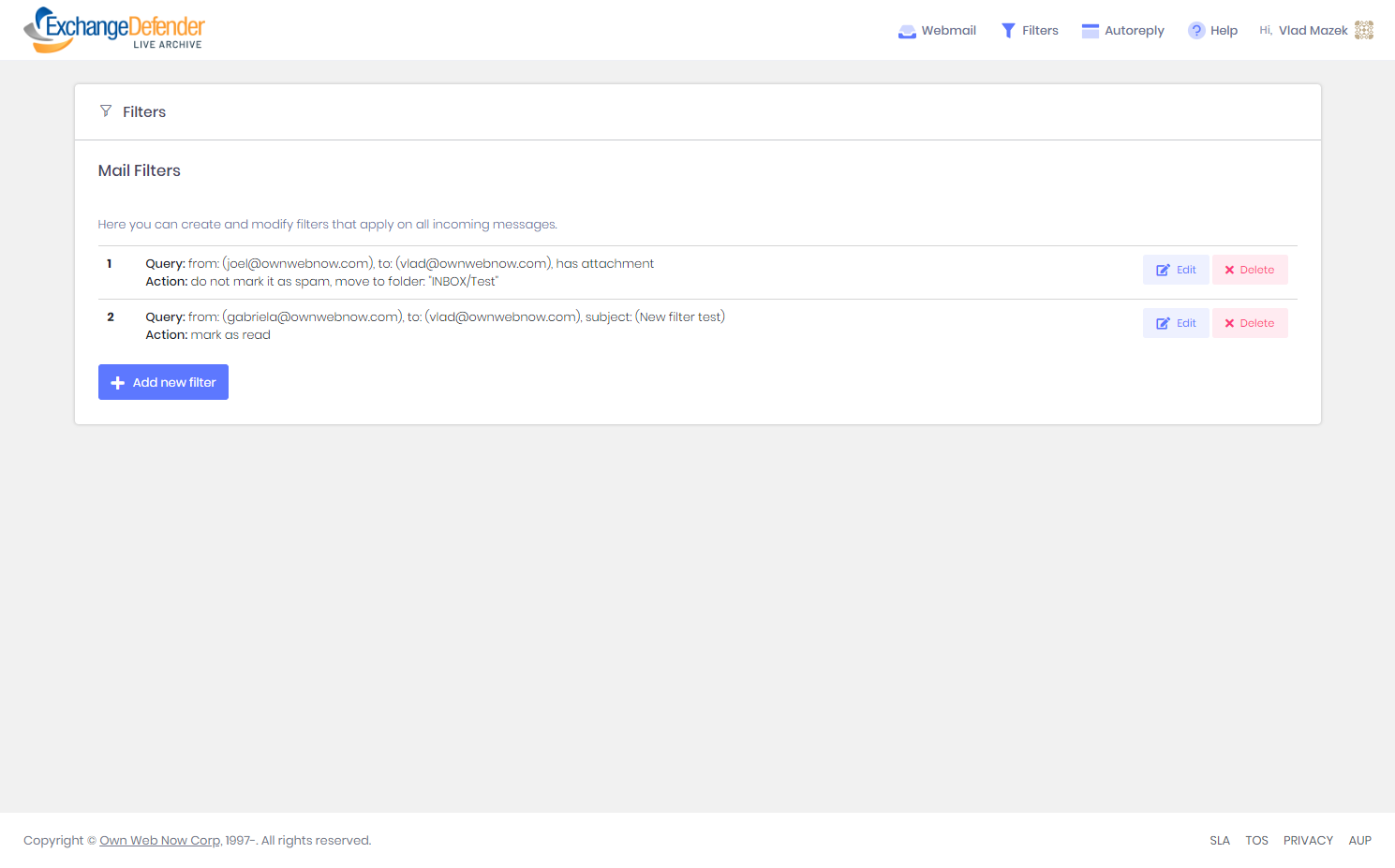Image resolution: width=1395 pixels, height=868 pixels.
Task: Go to Help in the top navigation
Action: [1224, 31]
